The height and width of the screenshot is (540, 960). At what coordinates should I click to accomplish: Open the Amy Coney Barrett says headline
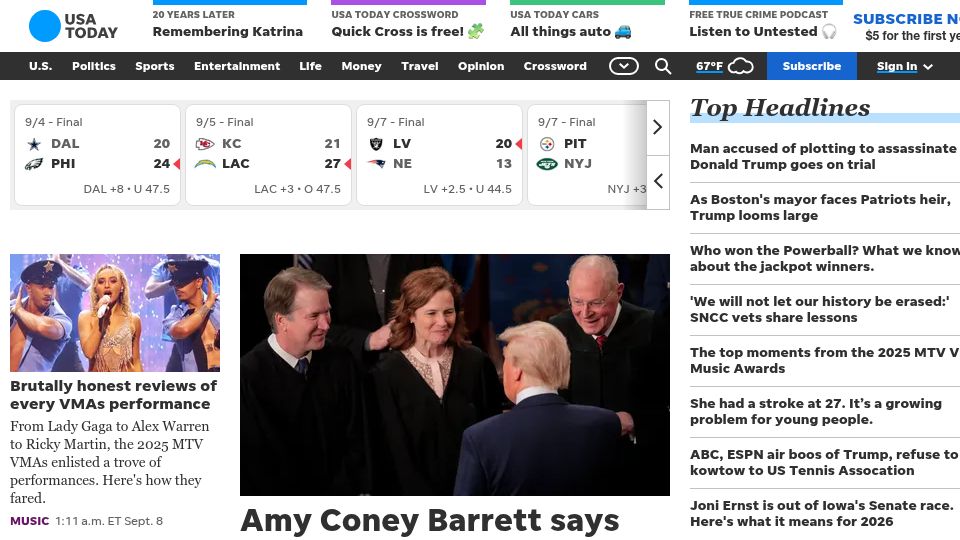tap(430, 521)
